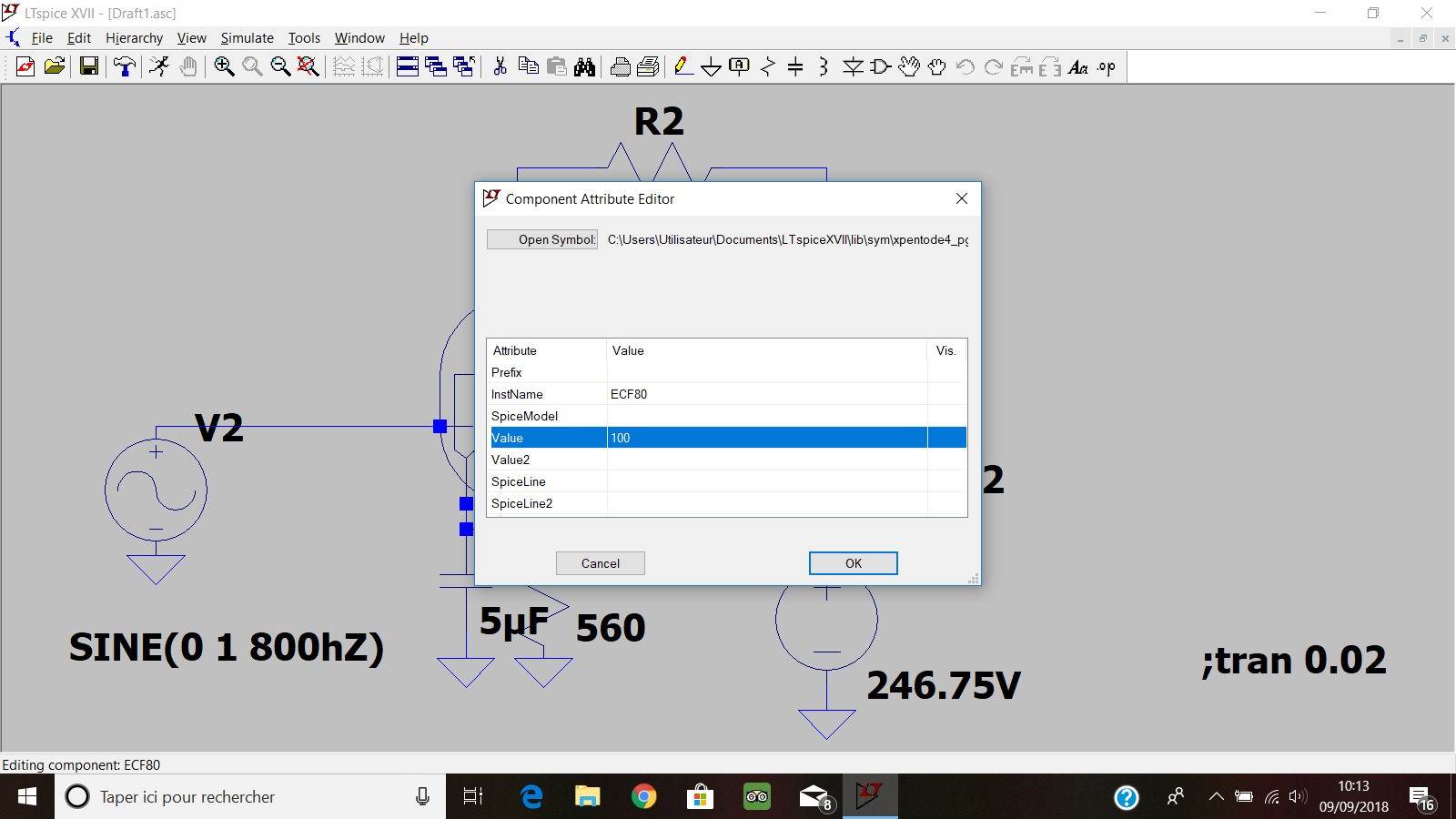Click the V2 source label in schematic
Viewport: 1456px width, 819px height.
point(219,428)
